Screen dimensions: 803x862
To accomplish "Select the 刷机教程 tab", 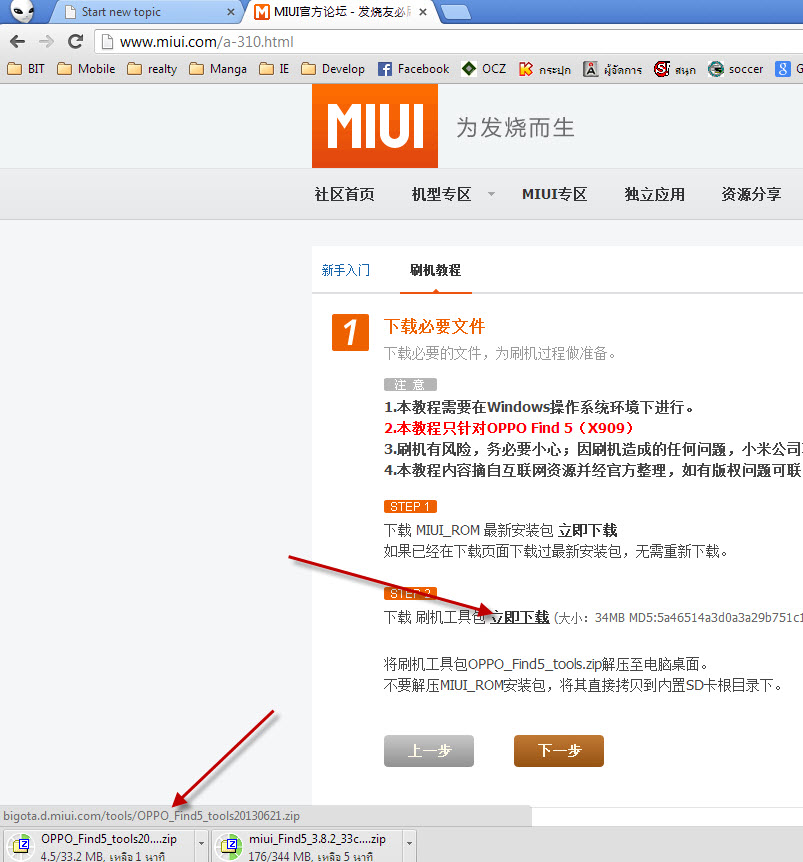I will click(x=435, y=270).
